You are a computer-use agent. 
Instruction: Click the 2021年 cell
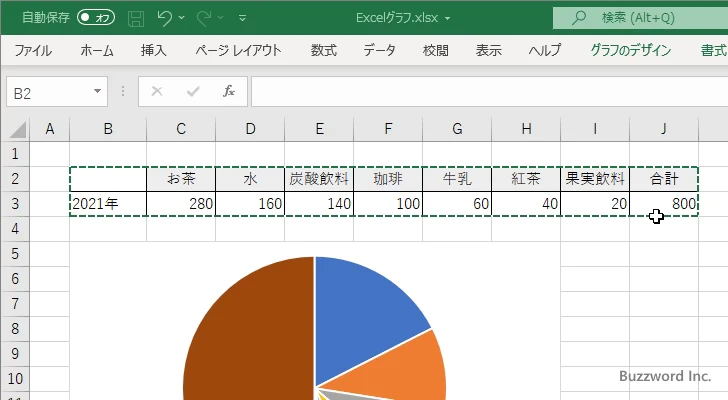(108, 204)
